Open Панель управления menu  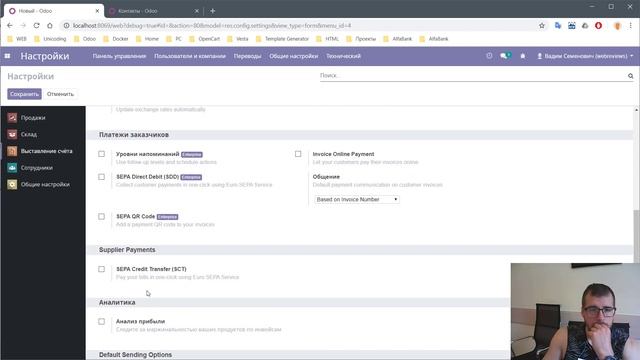click(x=119, y=56)
